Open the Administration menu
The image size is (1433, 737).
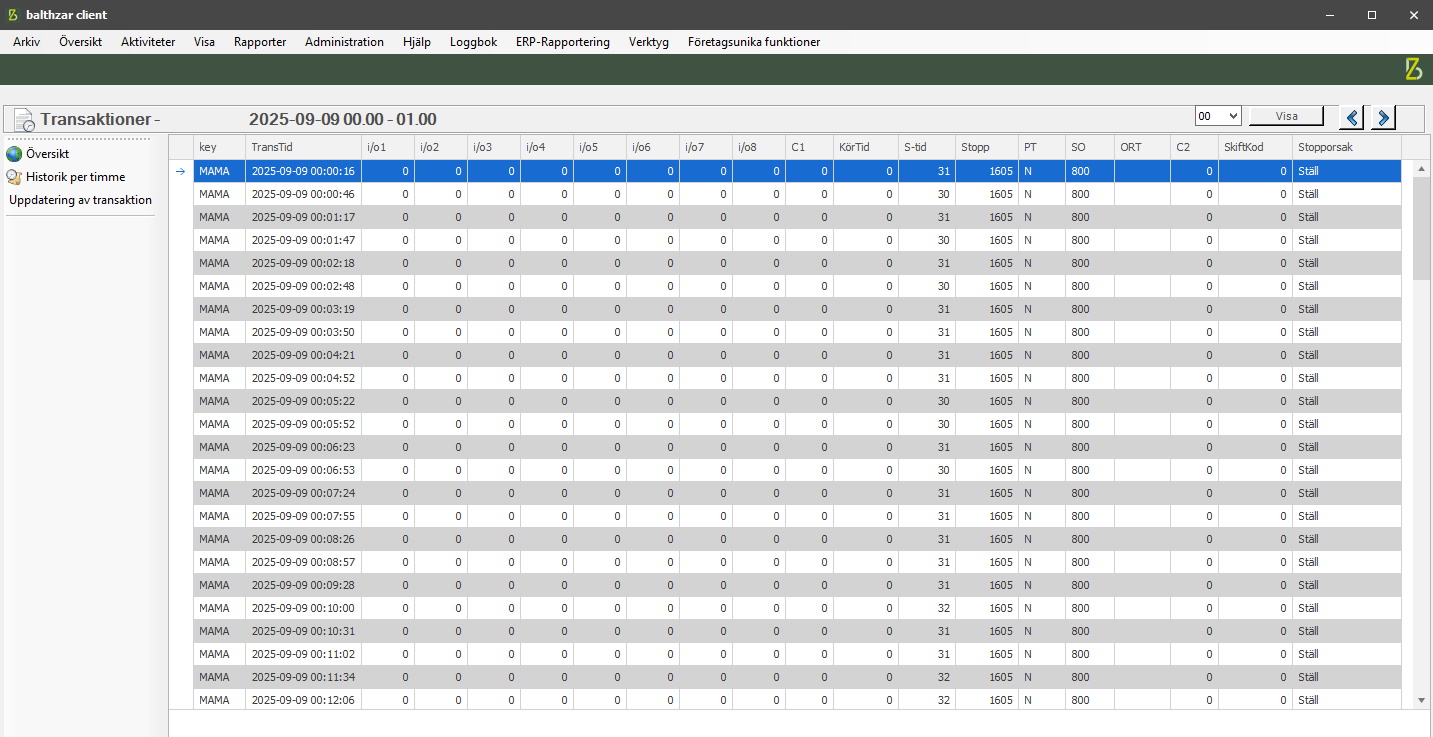(344, 42)
